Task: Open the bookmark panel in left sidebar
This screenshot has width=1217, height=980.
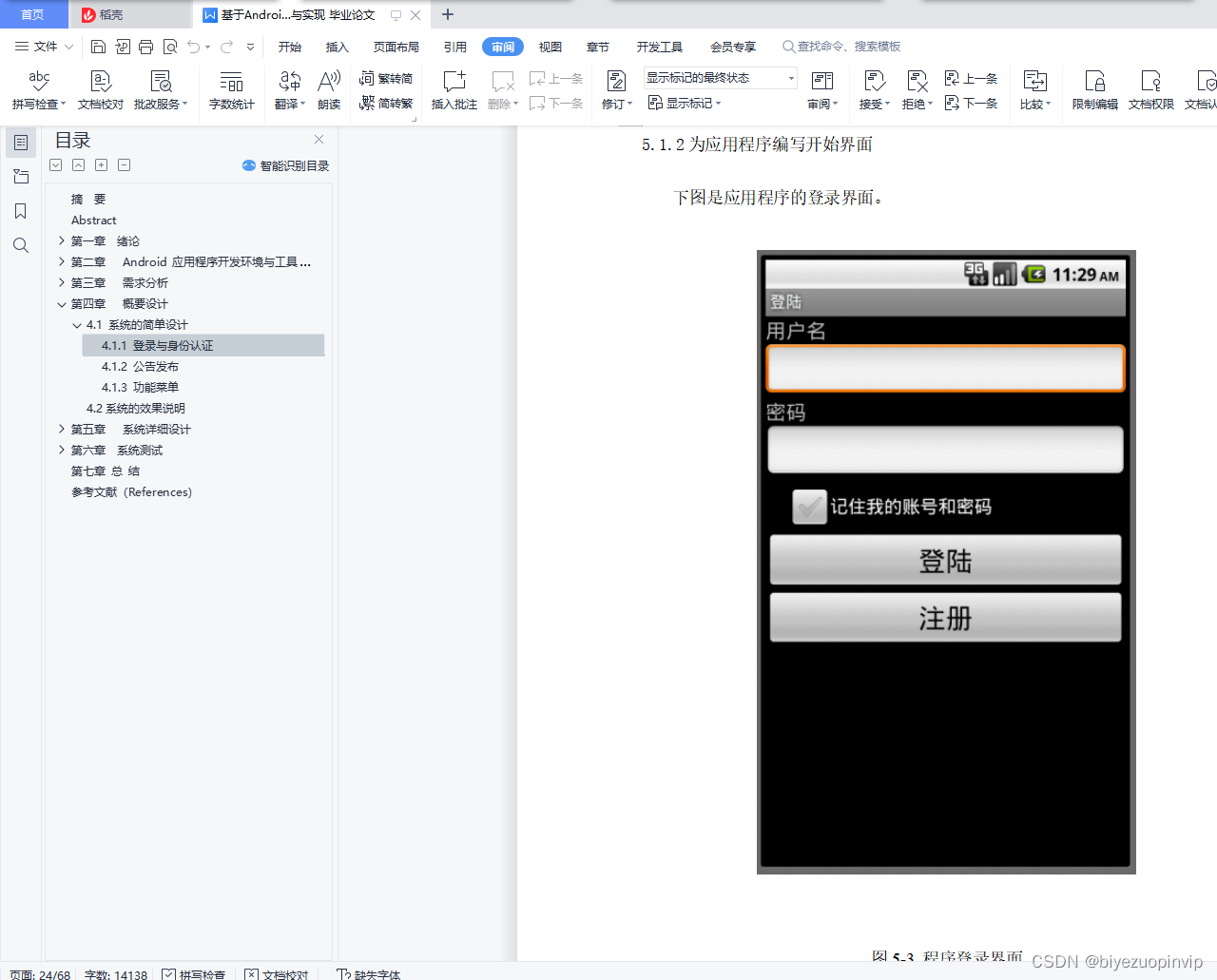Action: 21,211
